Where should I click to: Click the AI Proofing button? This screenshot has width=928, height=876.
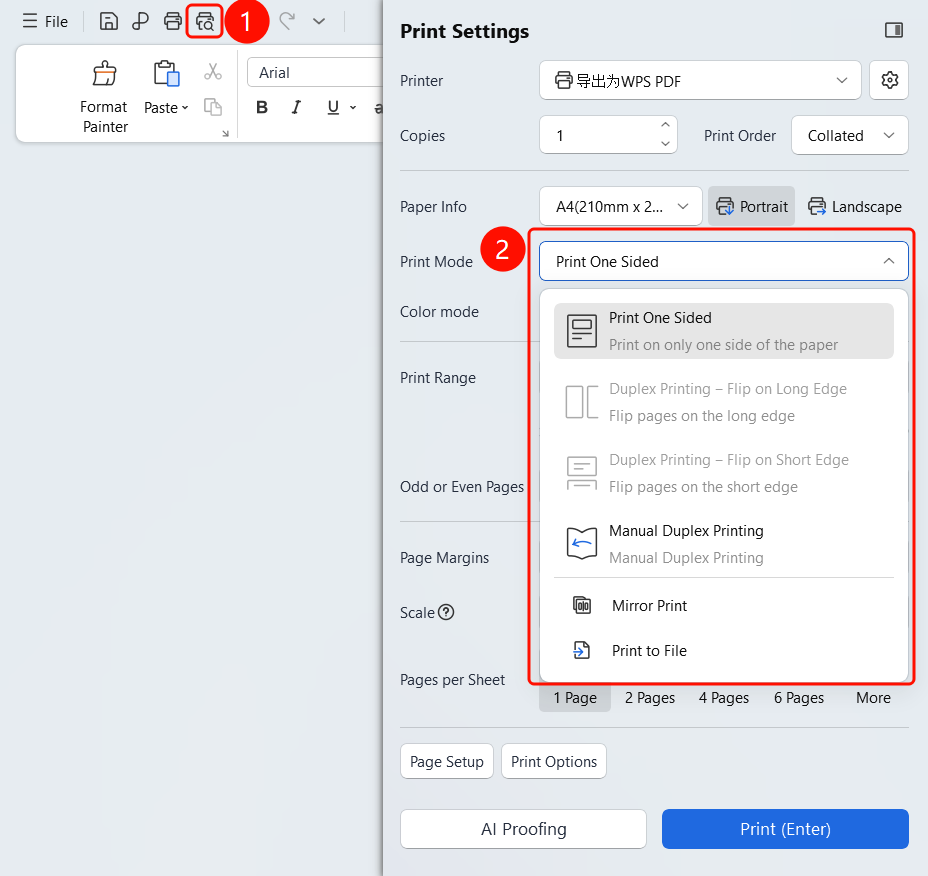click(x=523, y=829)
